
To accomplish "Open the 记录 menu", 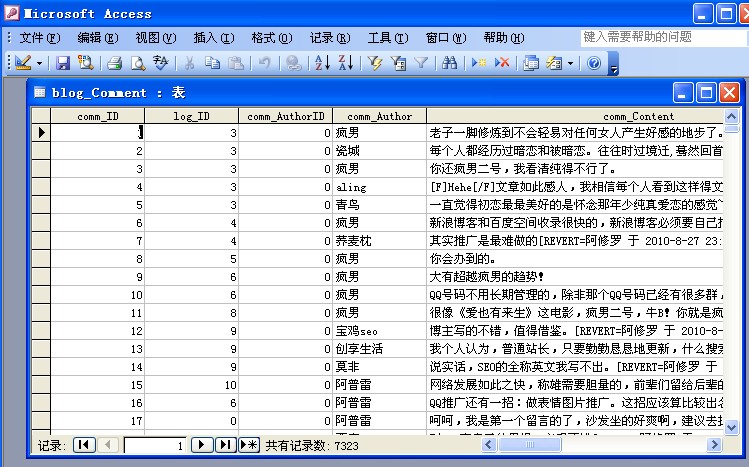I will (x=330, y=38).
